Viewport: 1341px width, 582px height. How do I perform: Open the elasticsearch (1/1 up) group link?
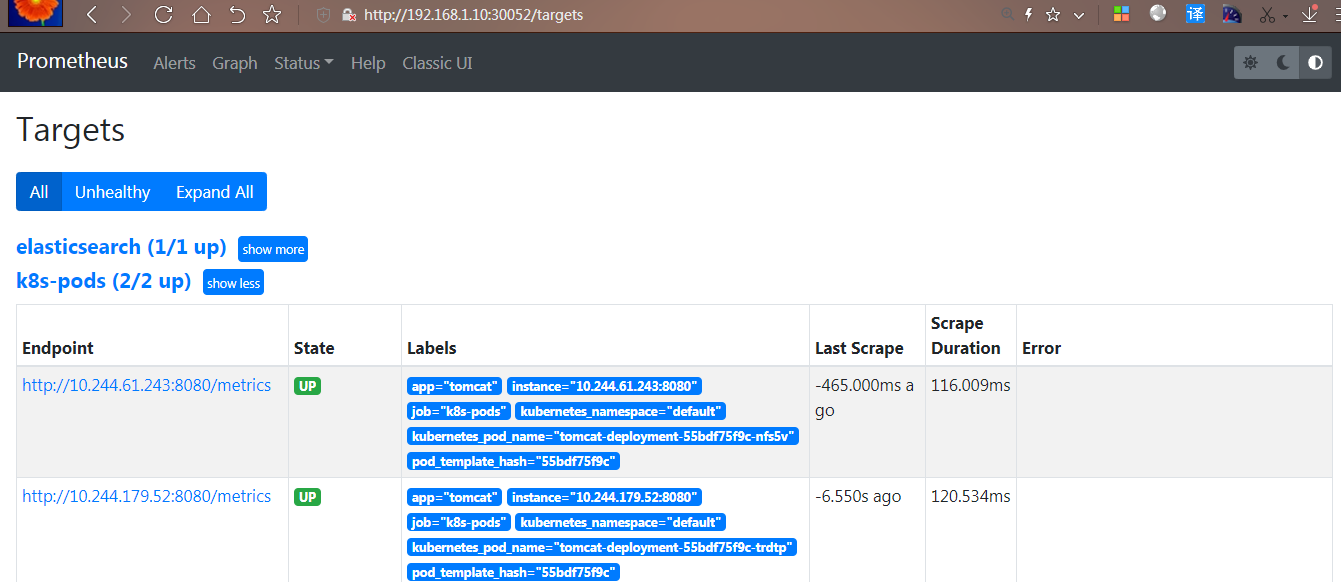click(x=121, y=247)
